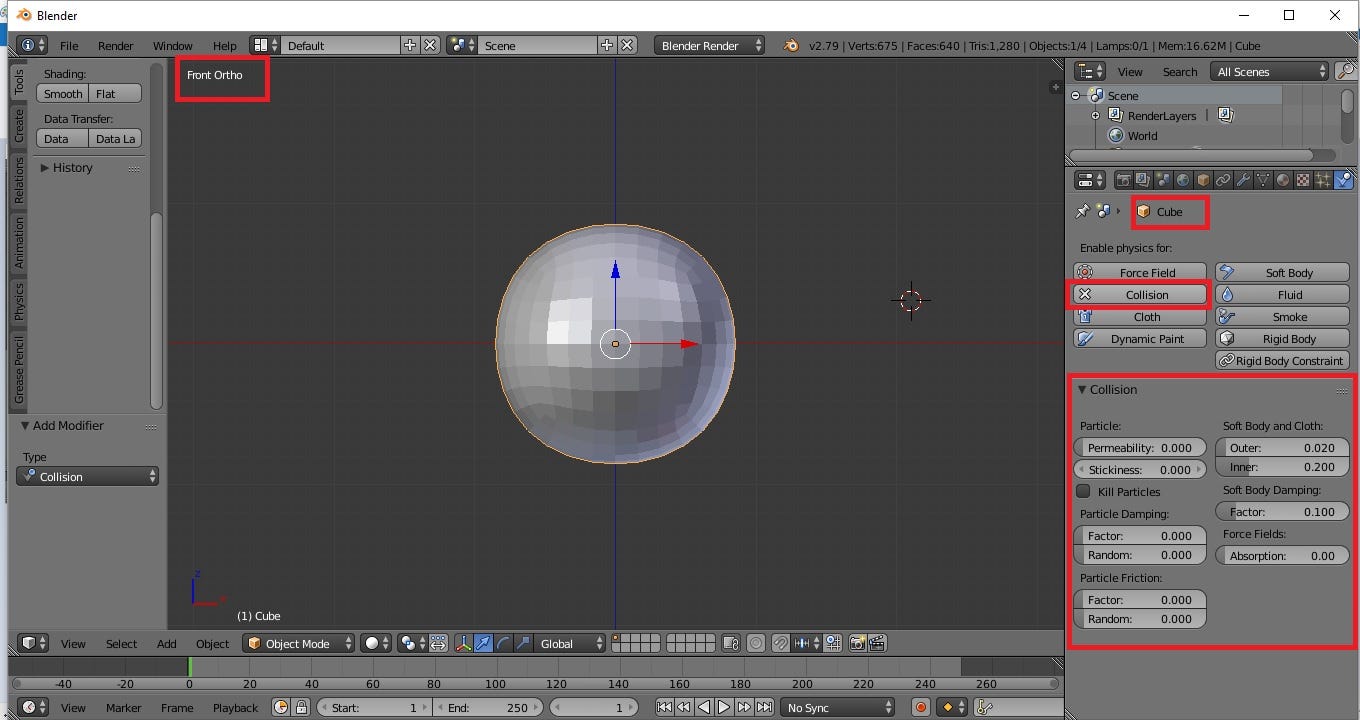Open the Render tab camera icon

pyautogui.click(x=1124, y=179)
